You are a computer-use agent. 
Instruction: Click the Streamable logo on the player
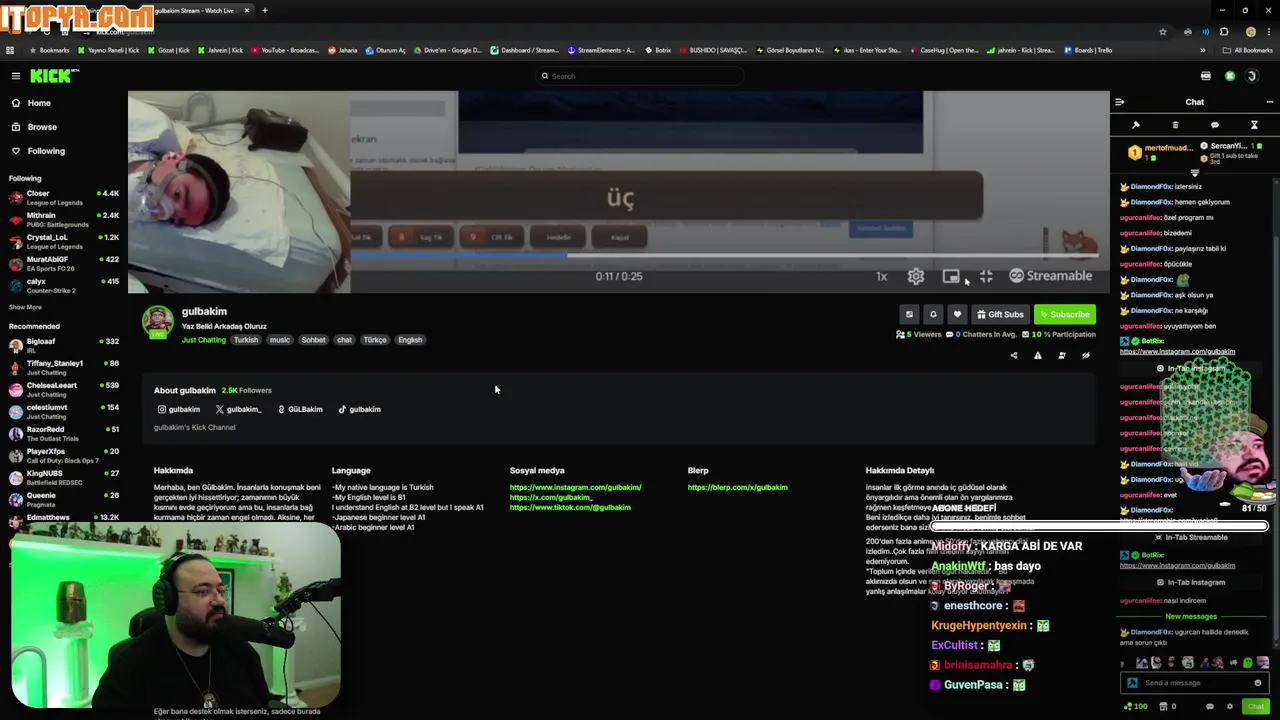(1051, 276)
